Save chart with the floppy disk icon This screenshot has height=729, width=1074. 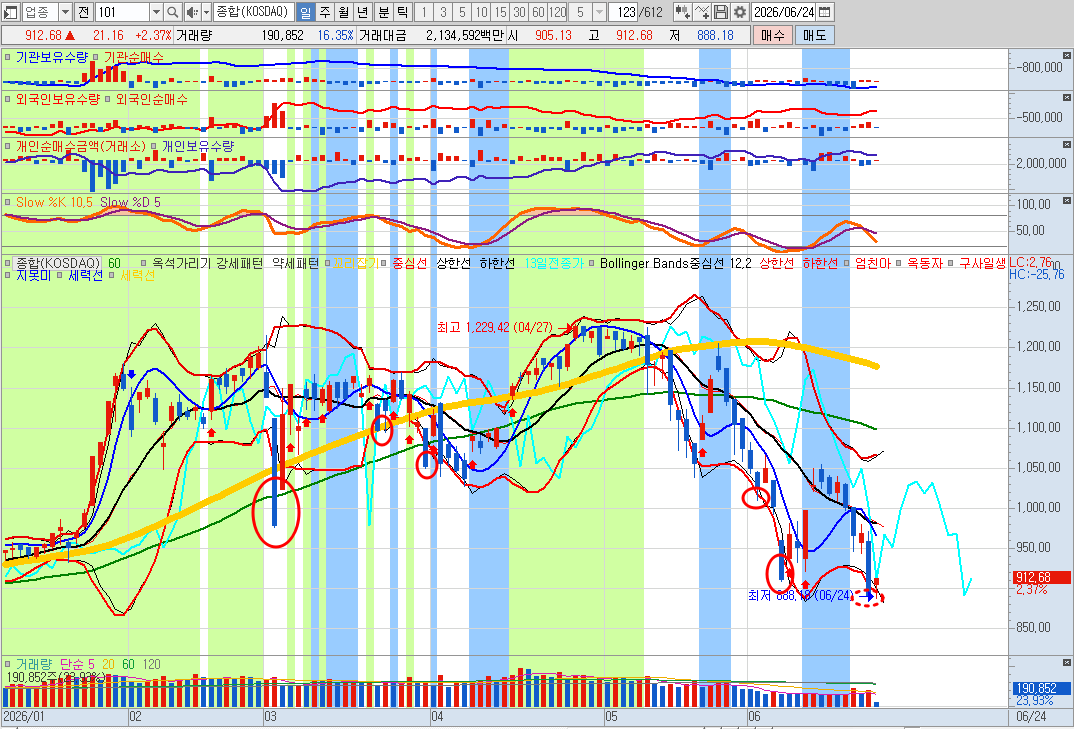(x=721, y=12)
